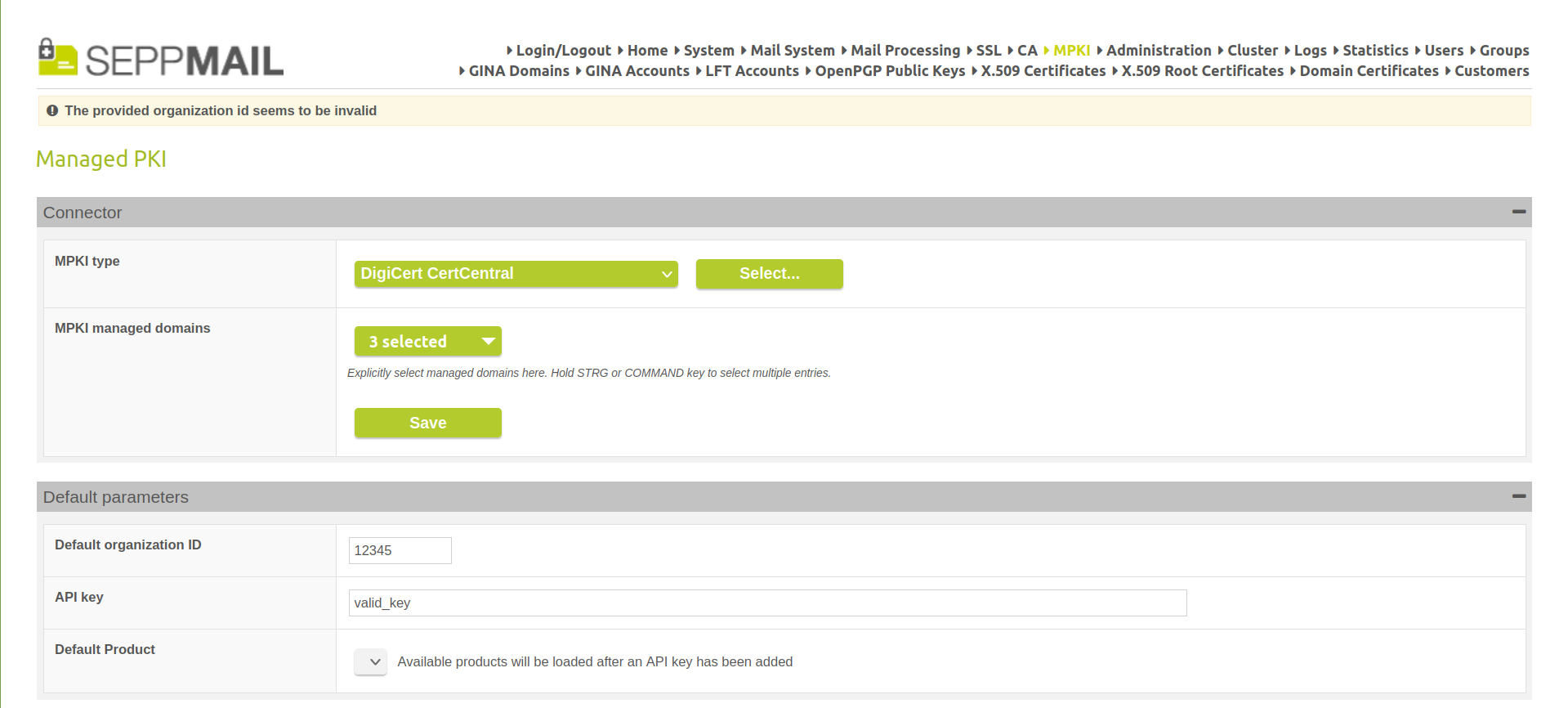Image resolution: width=1568 pixels, height=708 pixels.
Task: Open the MPKI type dropdown
Action: click(x=516, y=274)
